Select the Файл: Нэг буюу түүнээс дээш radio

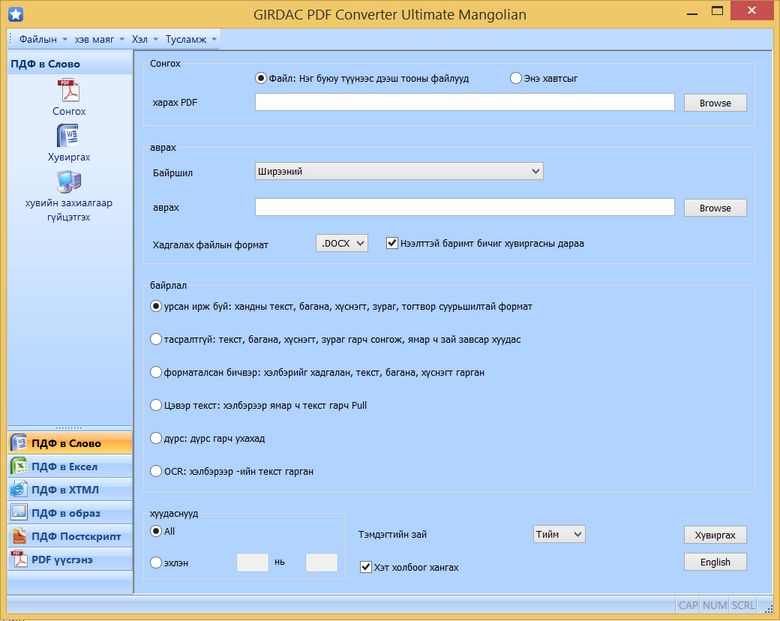[261, 78]
